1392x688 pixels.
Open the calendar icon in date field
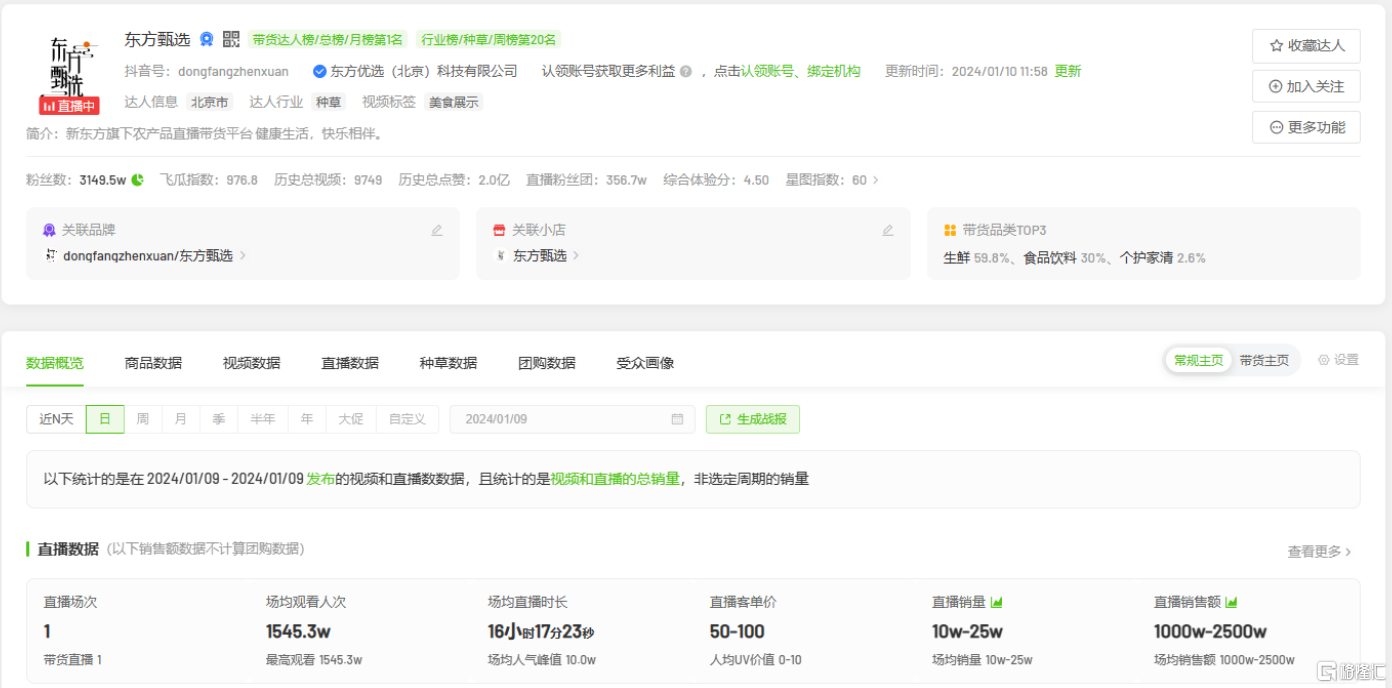tap(677, 419)
